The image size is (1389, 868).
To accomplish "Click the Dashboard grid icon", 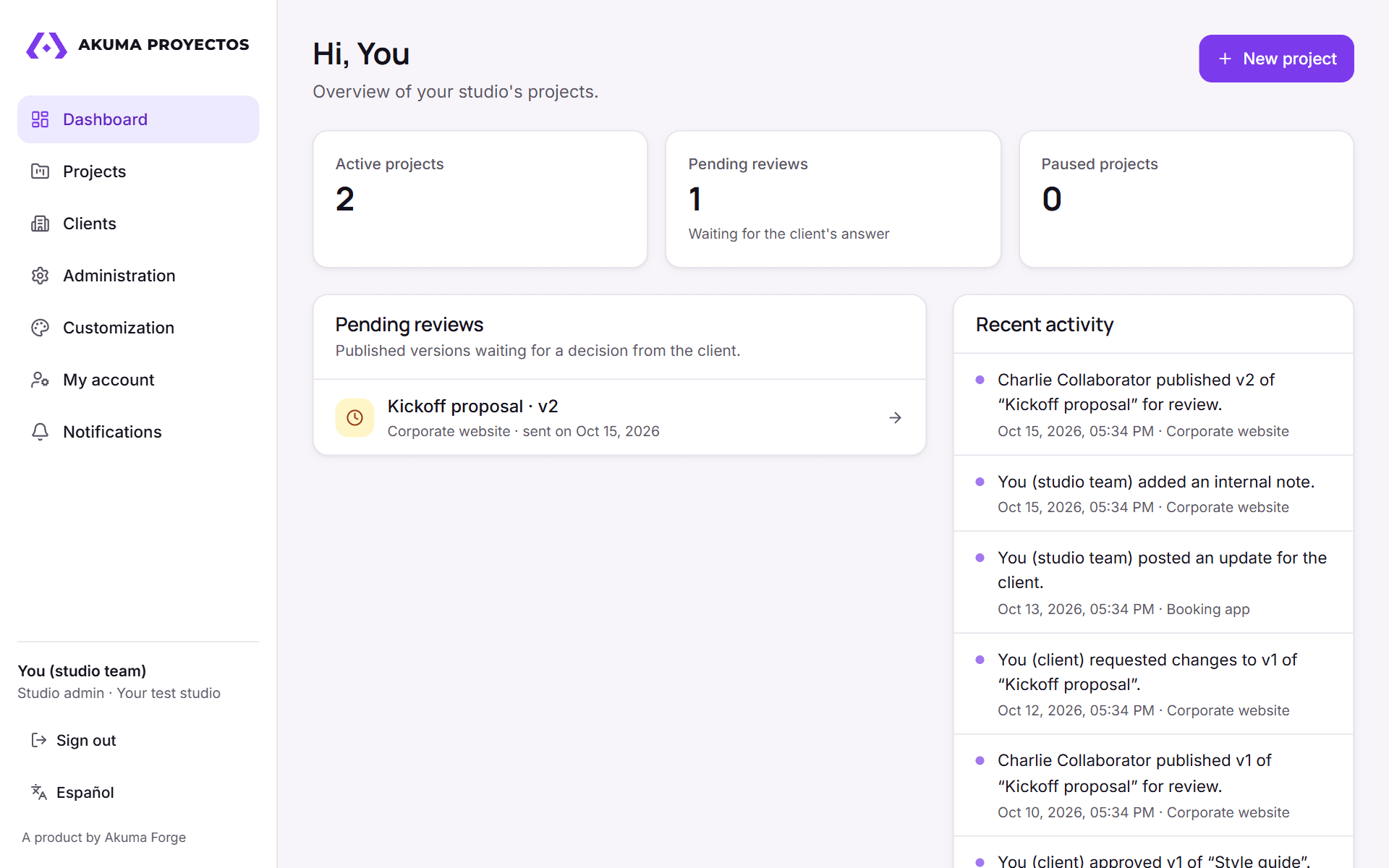I will [40, 119].
